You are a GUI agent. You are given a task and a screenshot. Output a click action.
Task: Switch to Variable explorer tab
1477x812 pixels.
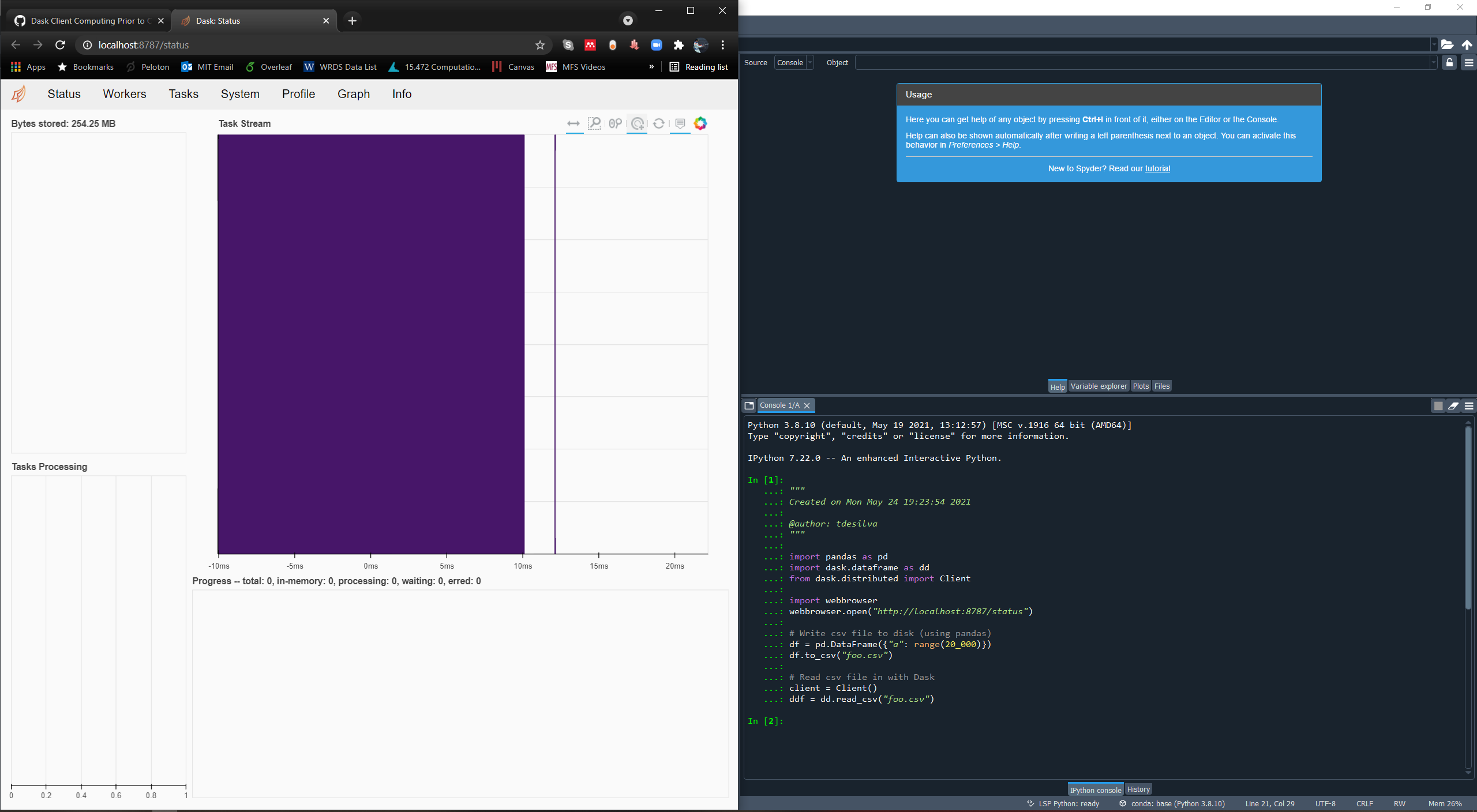1098,386
